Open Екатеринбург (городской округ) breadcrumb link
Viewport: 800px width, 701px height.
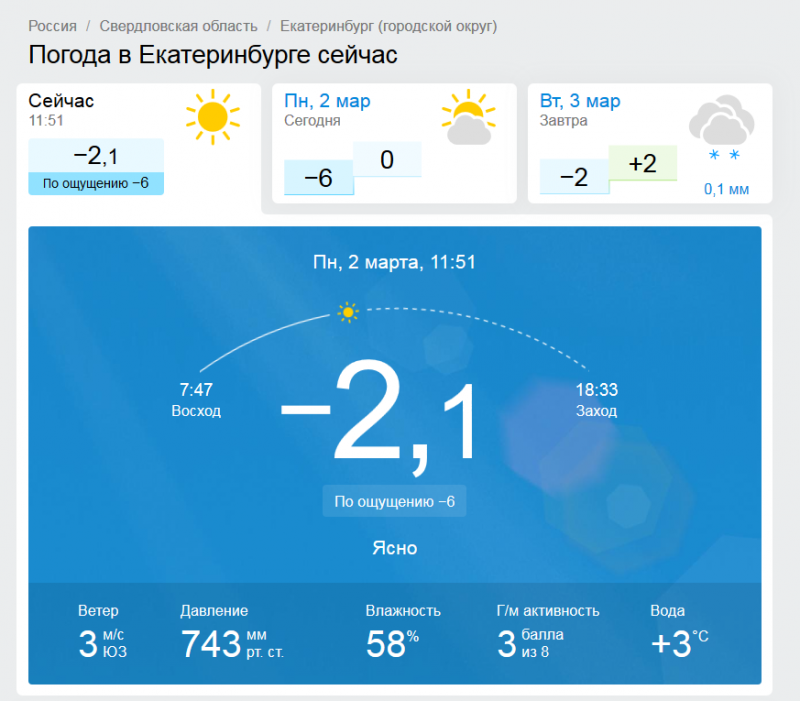tap(388, 26)
